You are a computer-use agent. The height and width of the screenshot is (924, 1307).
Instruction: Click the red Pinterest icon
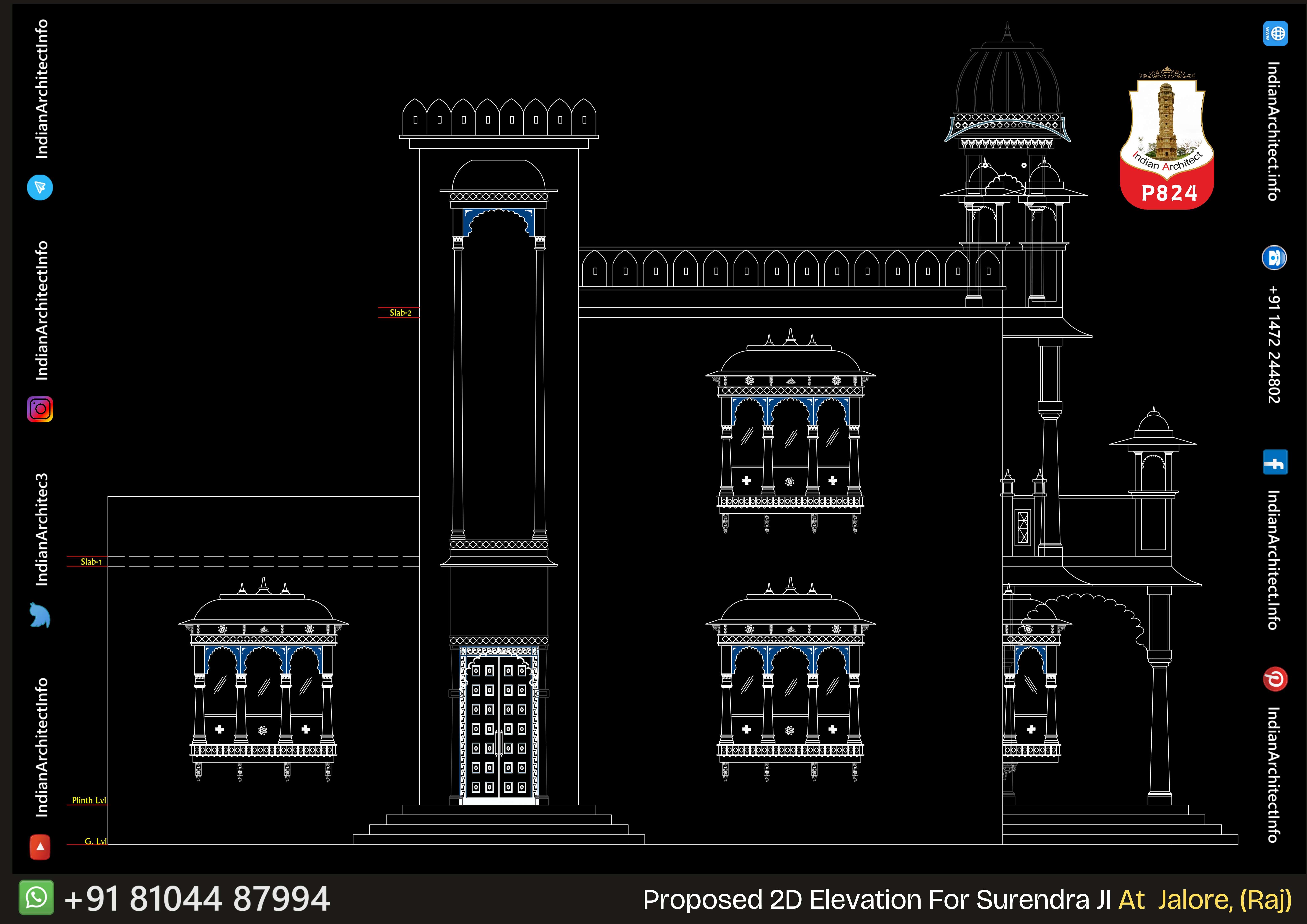[1275, 679]
